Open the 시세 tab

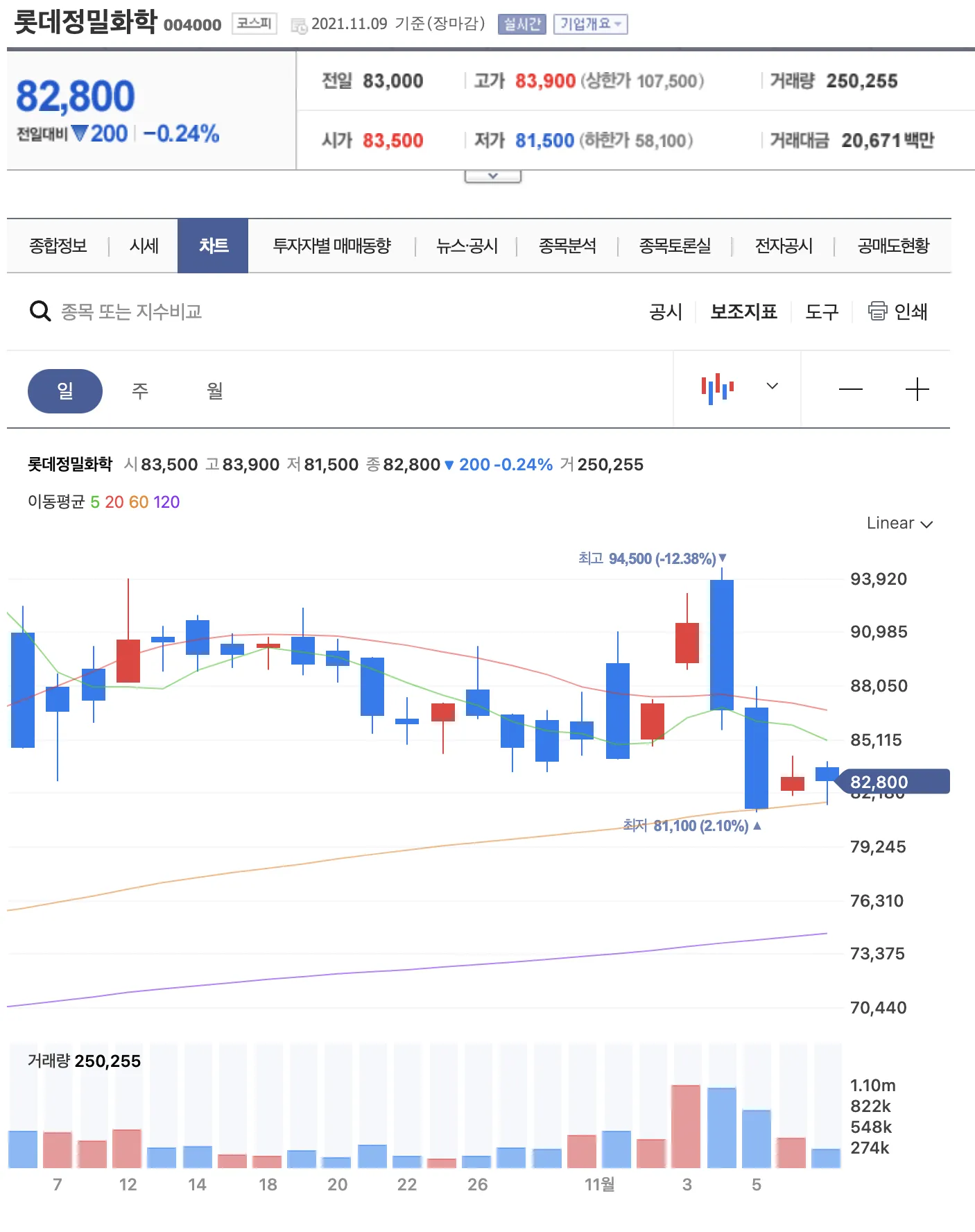tap(144, 246)
